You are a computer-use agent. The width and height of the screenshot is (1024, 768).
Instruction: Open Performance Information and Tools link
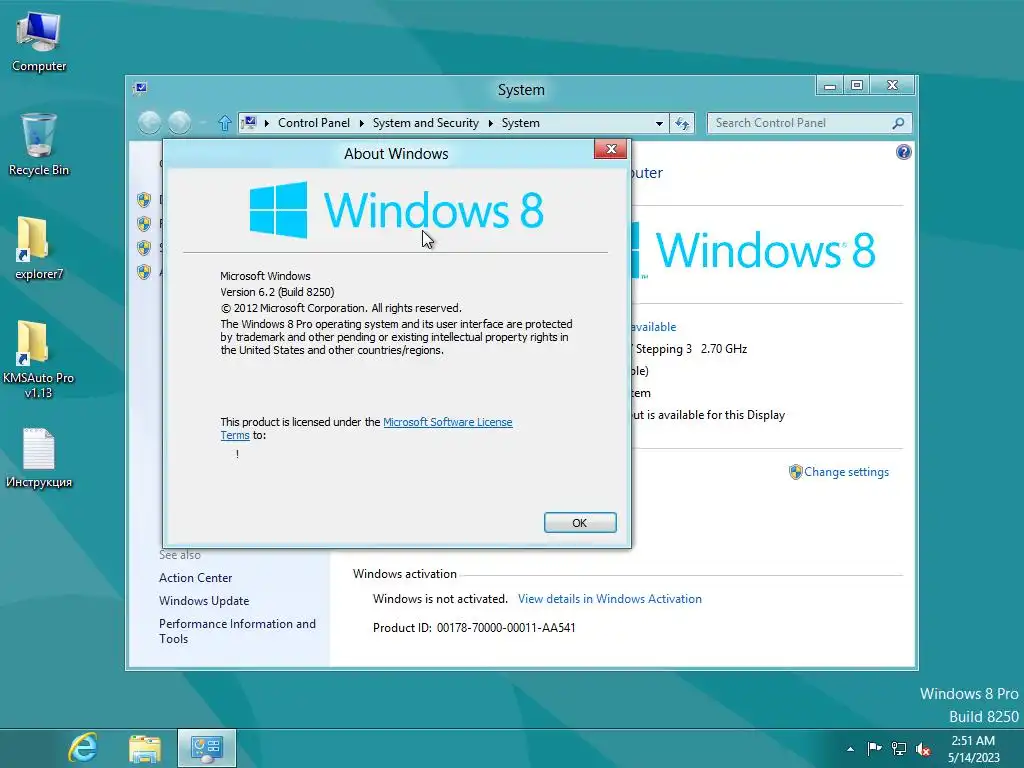click(237, 631)
